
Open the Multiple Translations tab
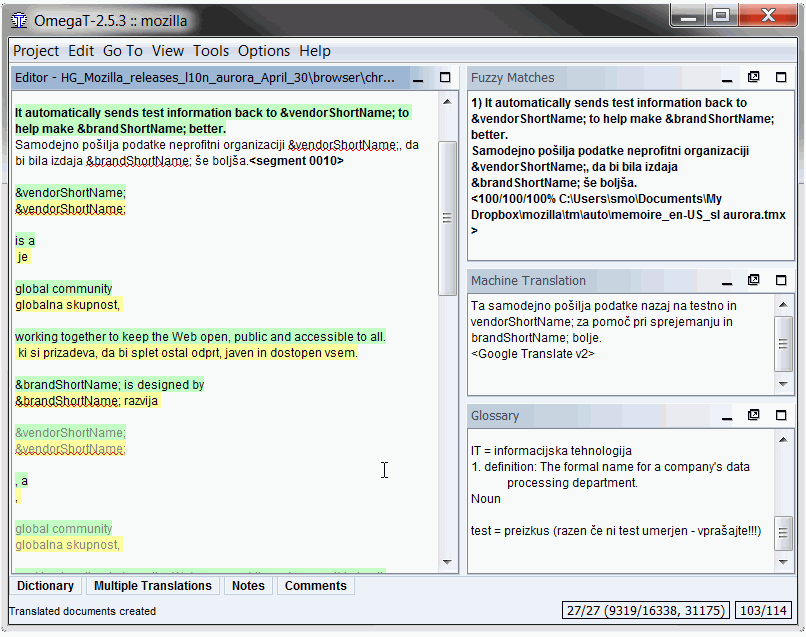[x=153, y=586]
